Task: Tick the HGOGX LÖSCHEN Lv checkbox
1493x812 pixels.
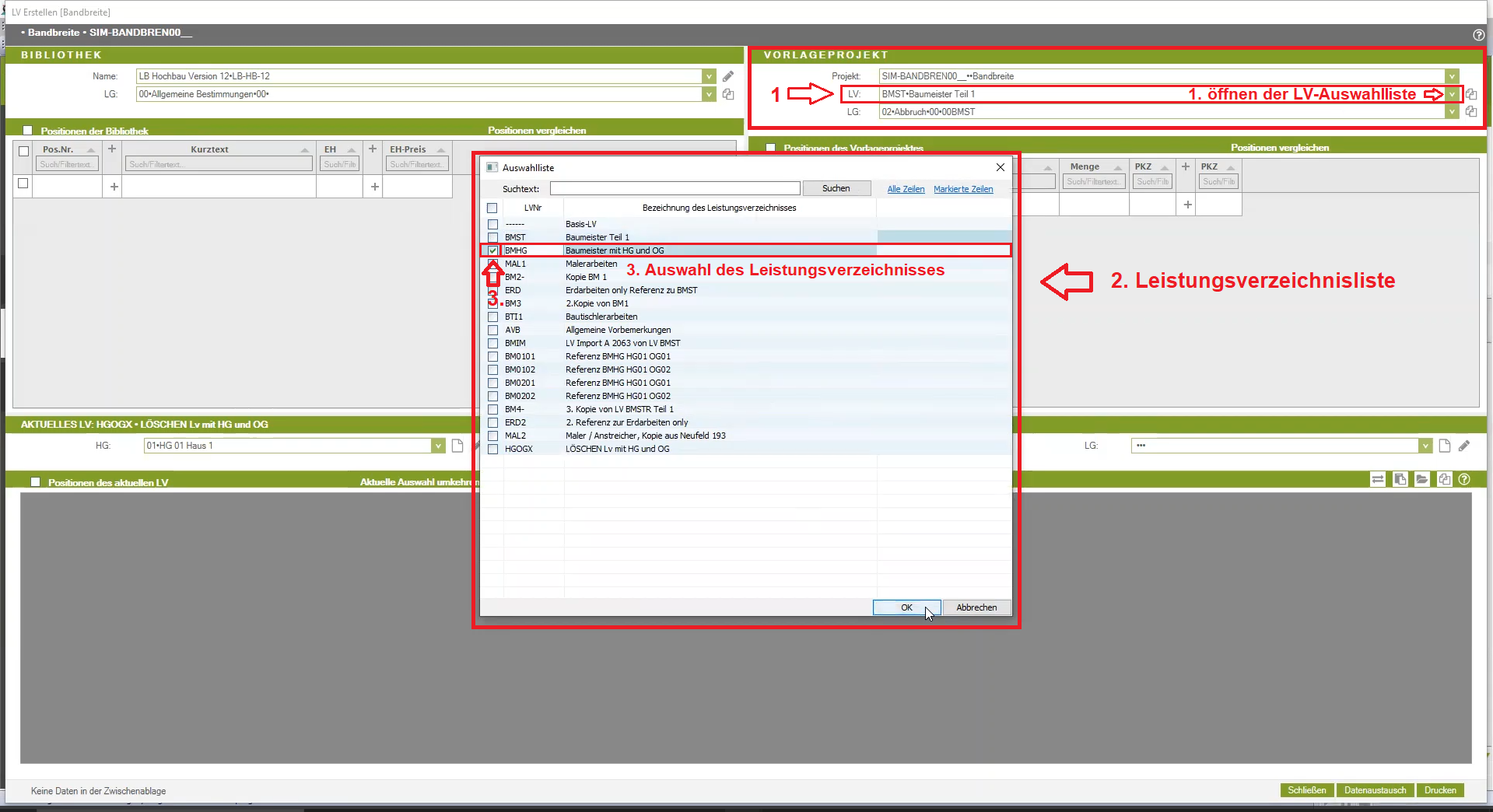Action: (492, 449)
